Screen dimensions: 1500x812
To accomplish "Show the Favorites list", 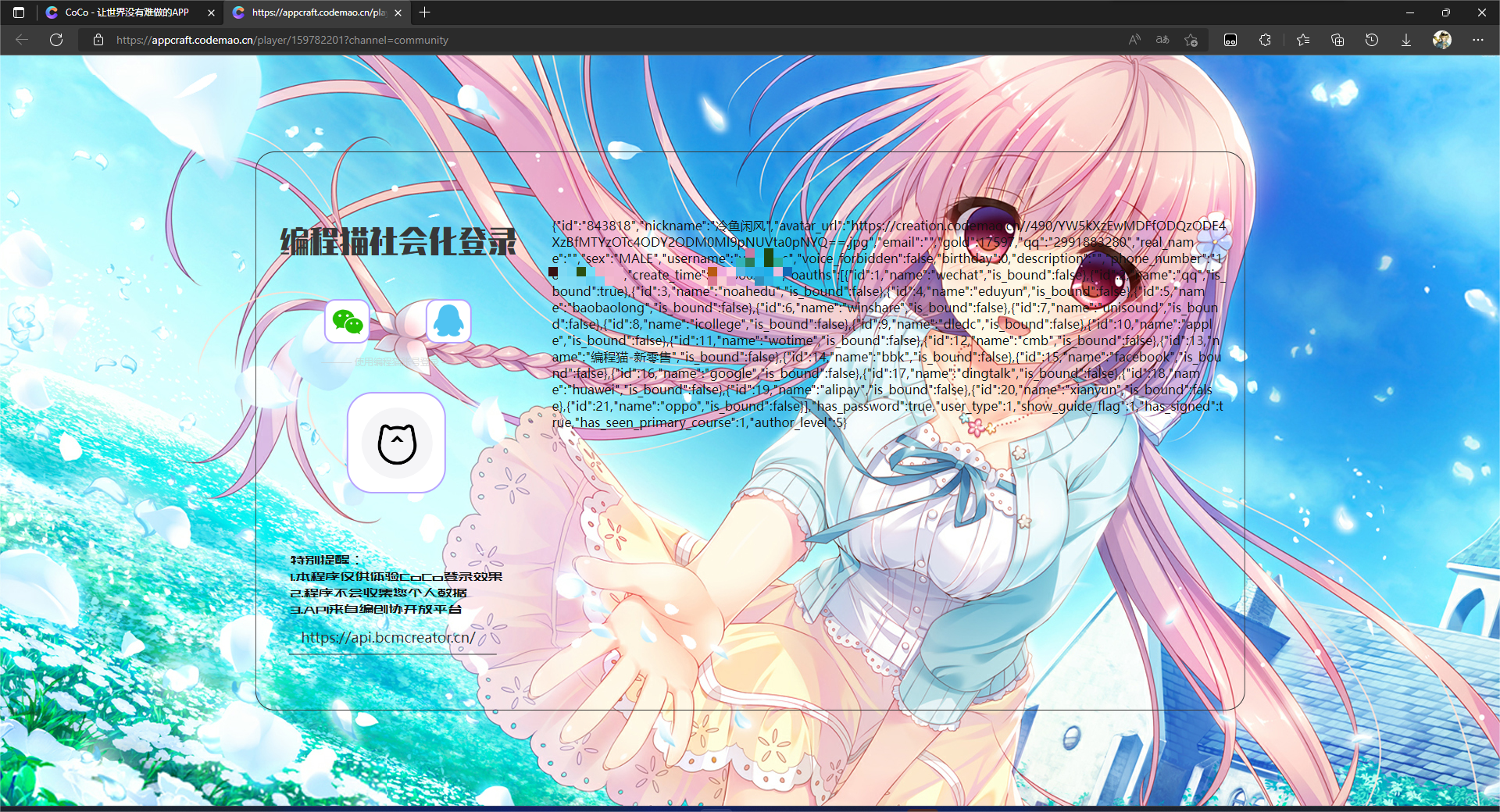I will point(1303,40).
